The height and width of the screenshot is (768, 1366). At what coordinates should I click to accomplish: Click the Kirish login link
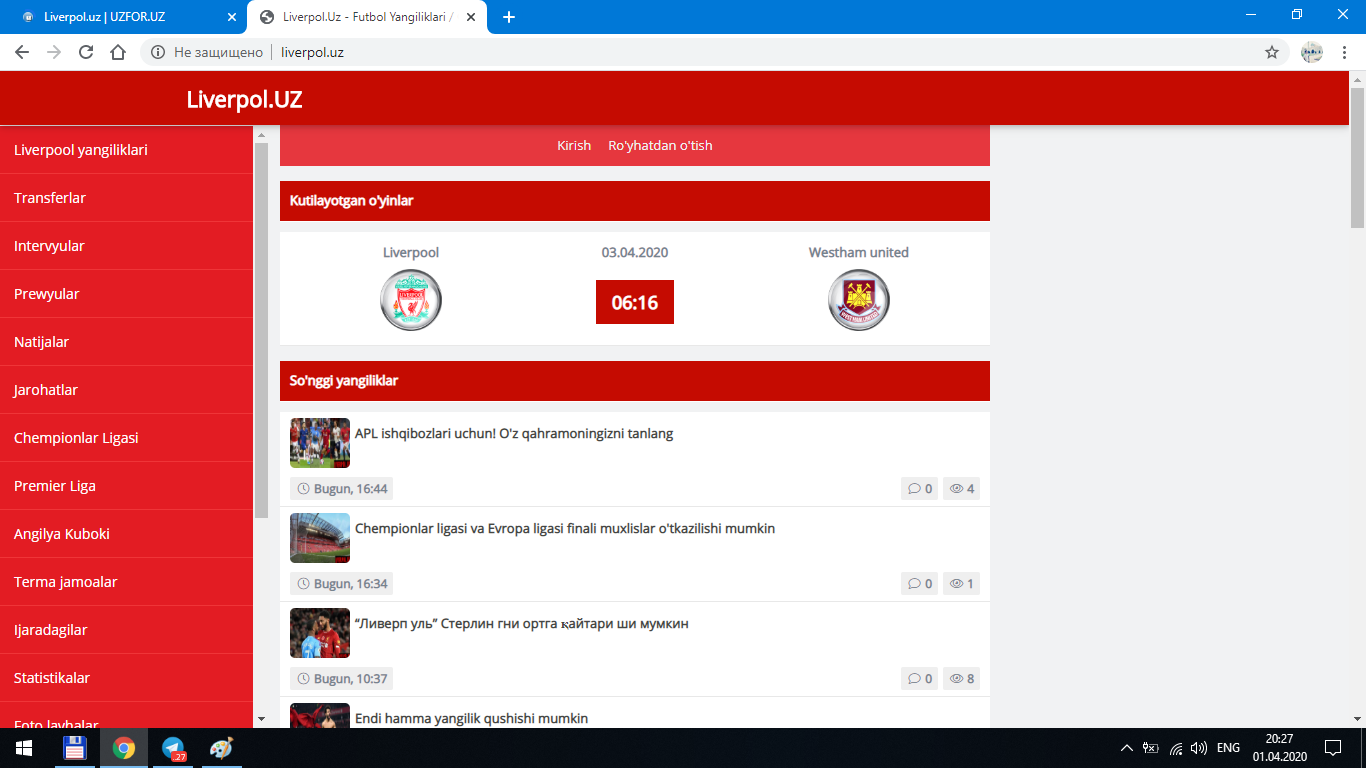point(574,146)
